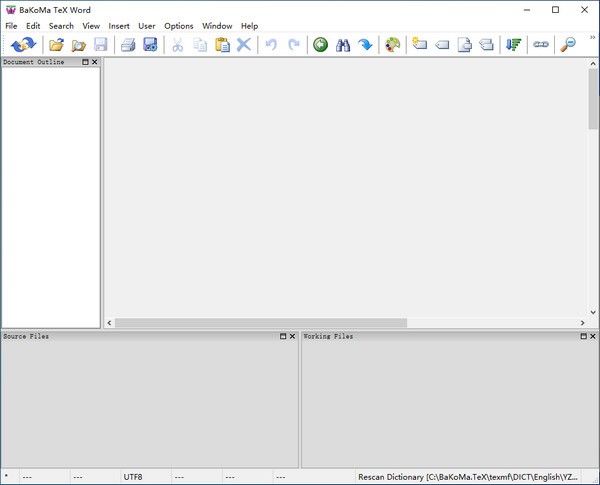600x485 pixels.
Task: Open the User menu
Action: click(x=147, y=26)
